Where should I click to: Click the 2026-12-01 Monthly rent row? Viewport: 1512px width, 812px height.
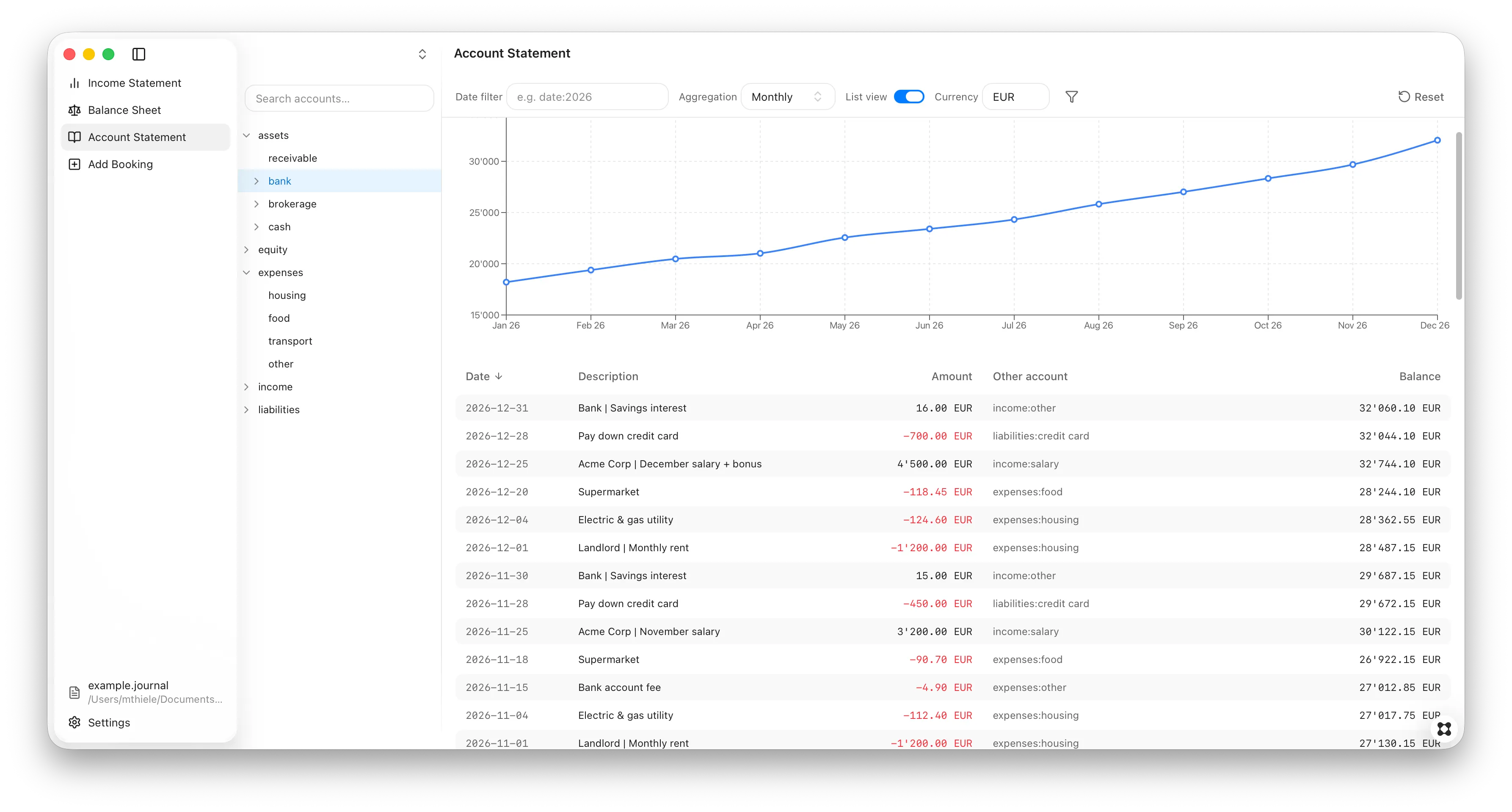click(953, 547)
